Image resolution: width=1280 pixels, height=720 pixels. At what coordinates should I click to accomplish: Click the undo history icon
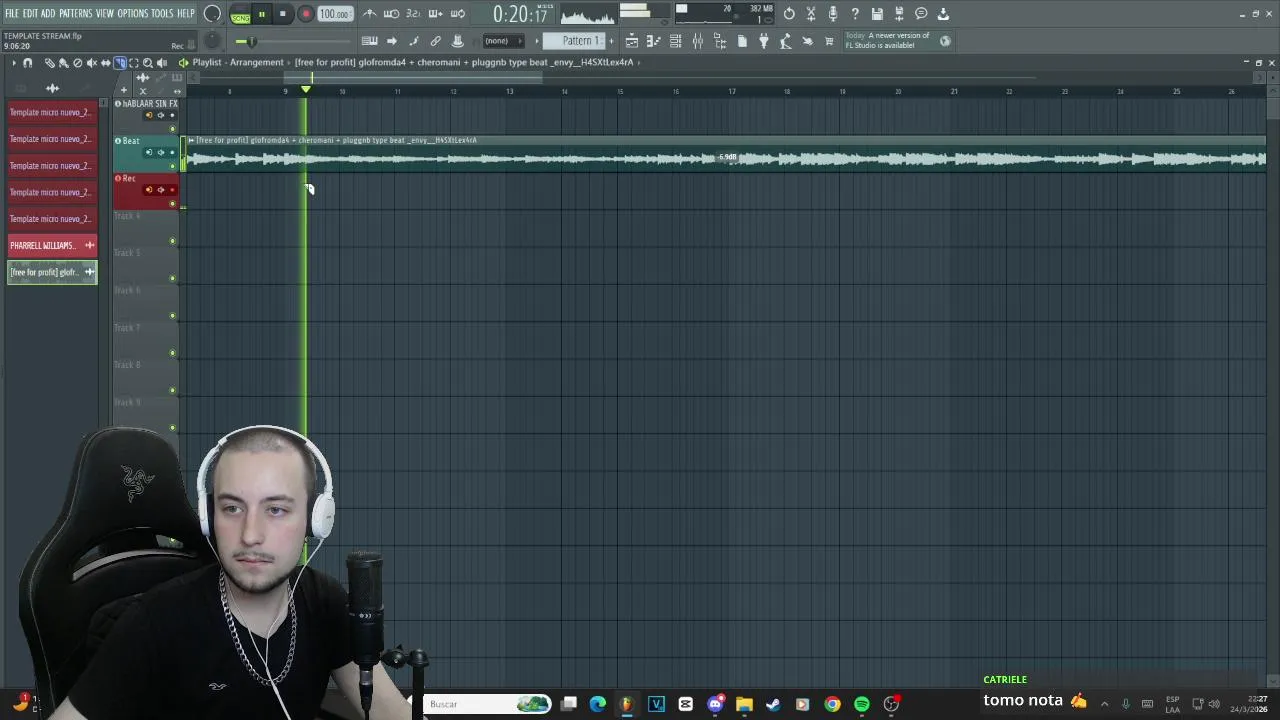(x=789, y=14)
